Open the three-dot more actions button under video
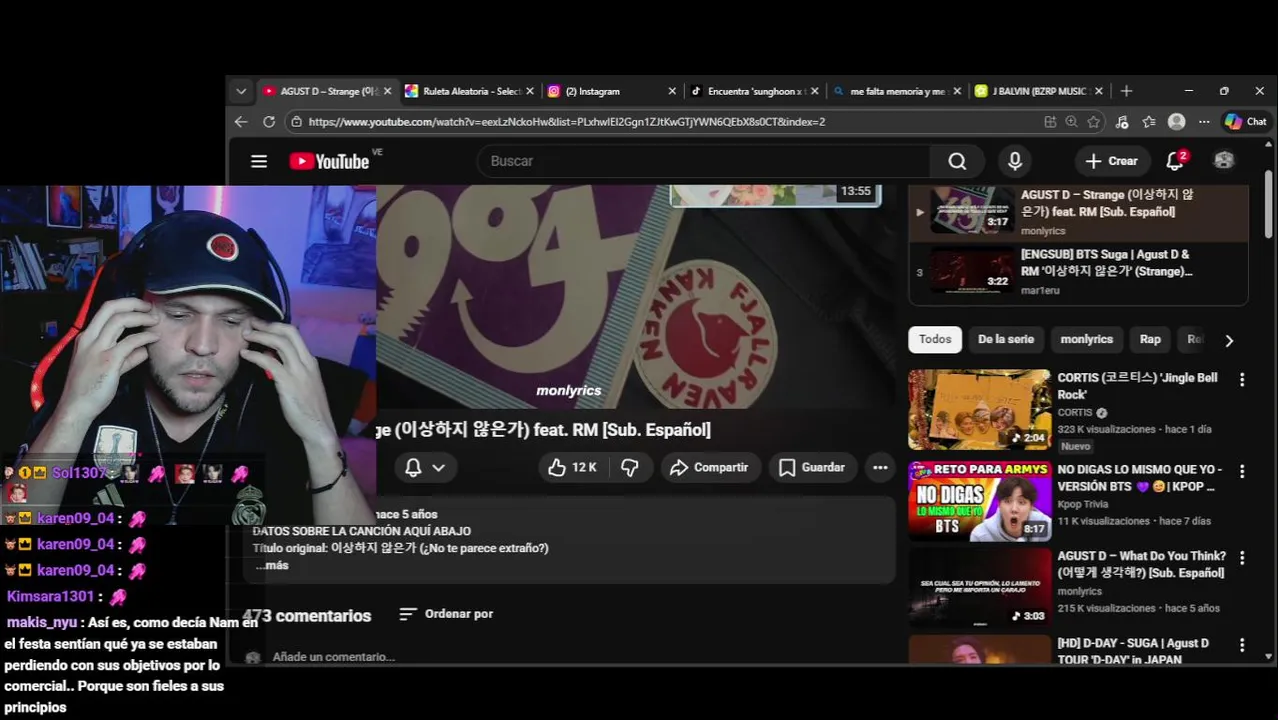 pos(880,467)
